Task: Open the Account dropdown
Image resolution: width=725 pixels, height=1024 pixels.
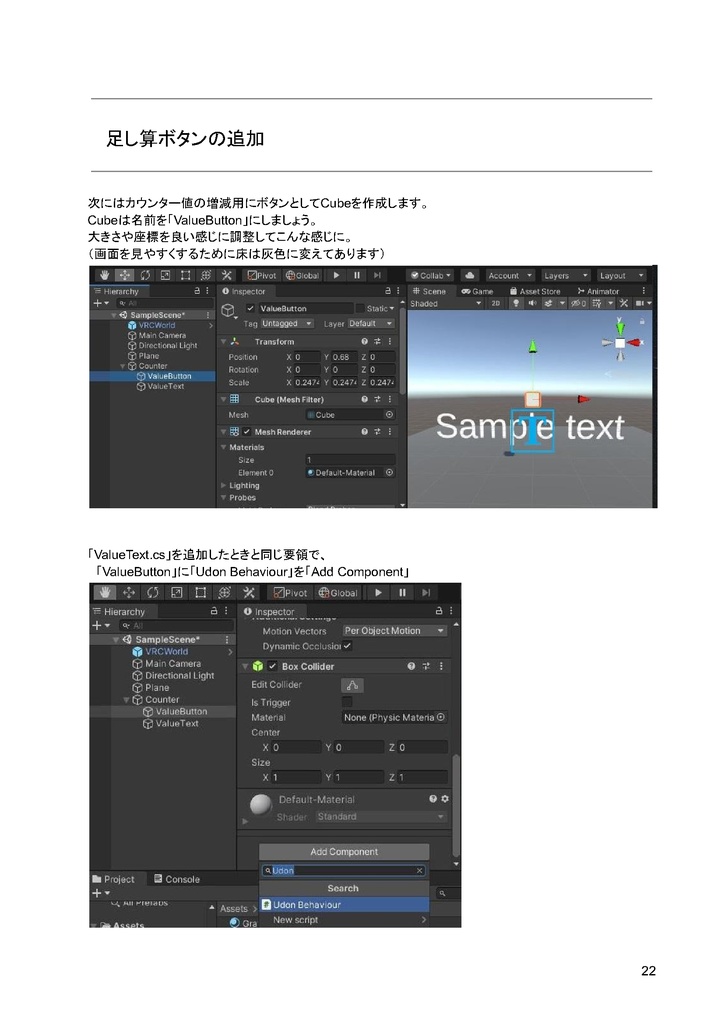Action: pyautogui.click(x=510, y=276)
